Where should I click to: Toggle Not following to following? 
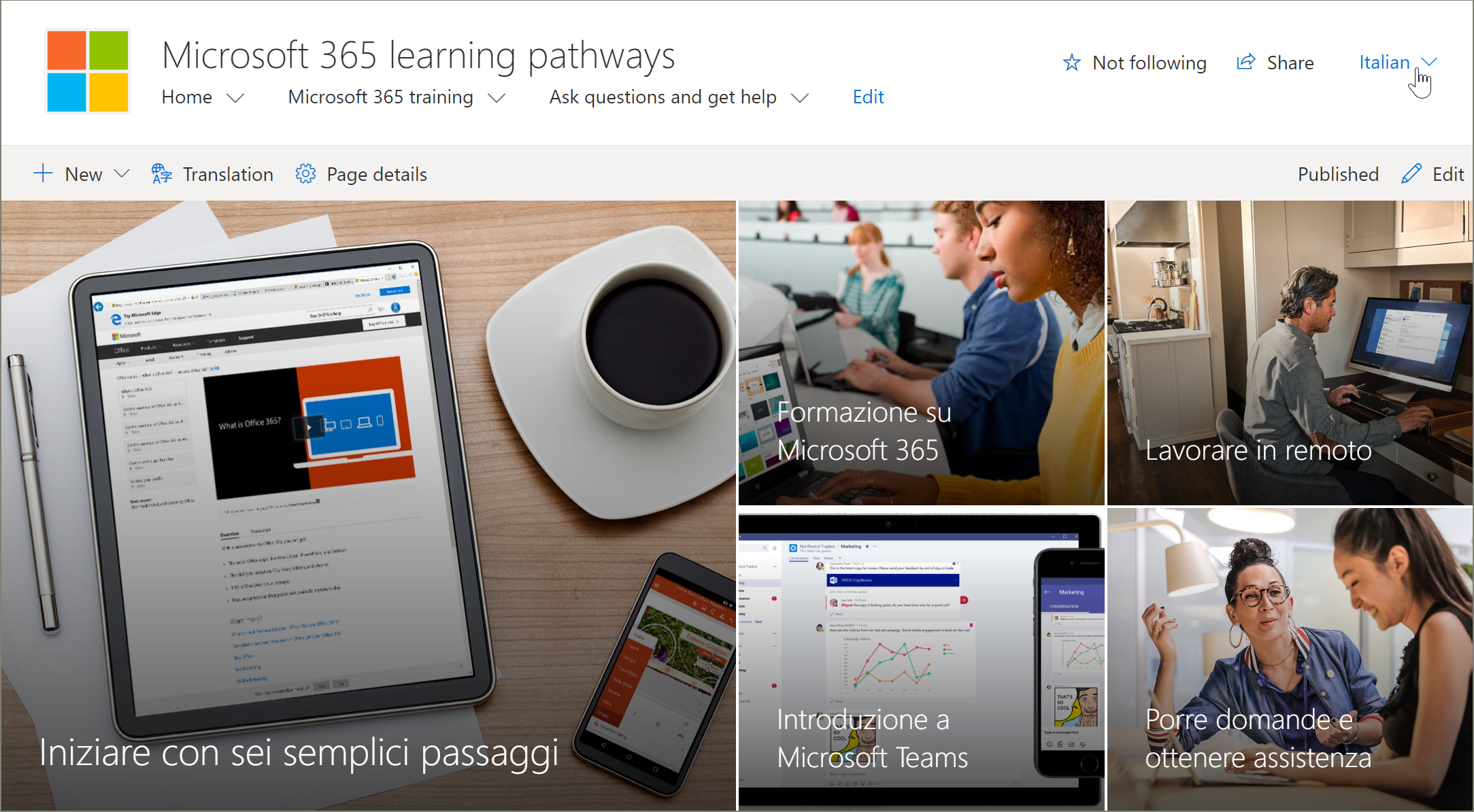(x=1130, y=63)
